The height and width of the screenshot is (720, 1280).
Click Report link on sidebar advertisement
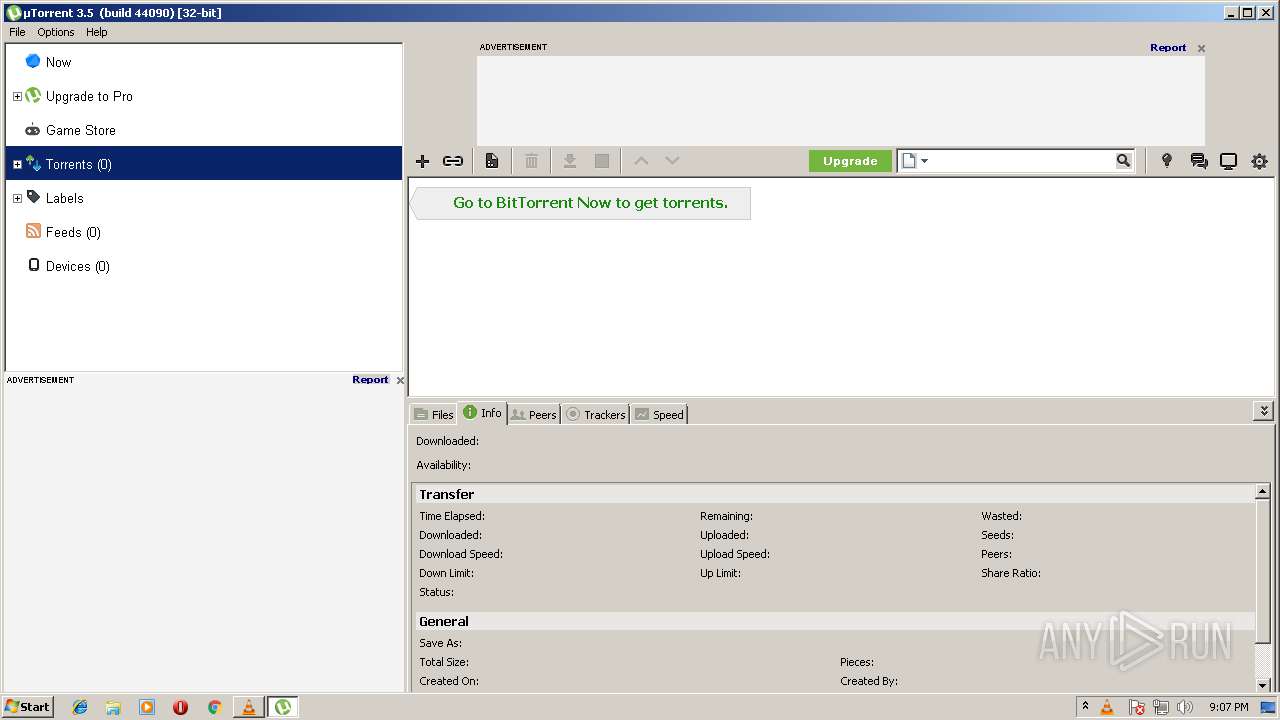(x=370, y=380)
